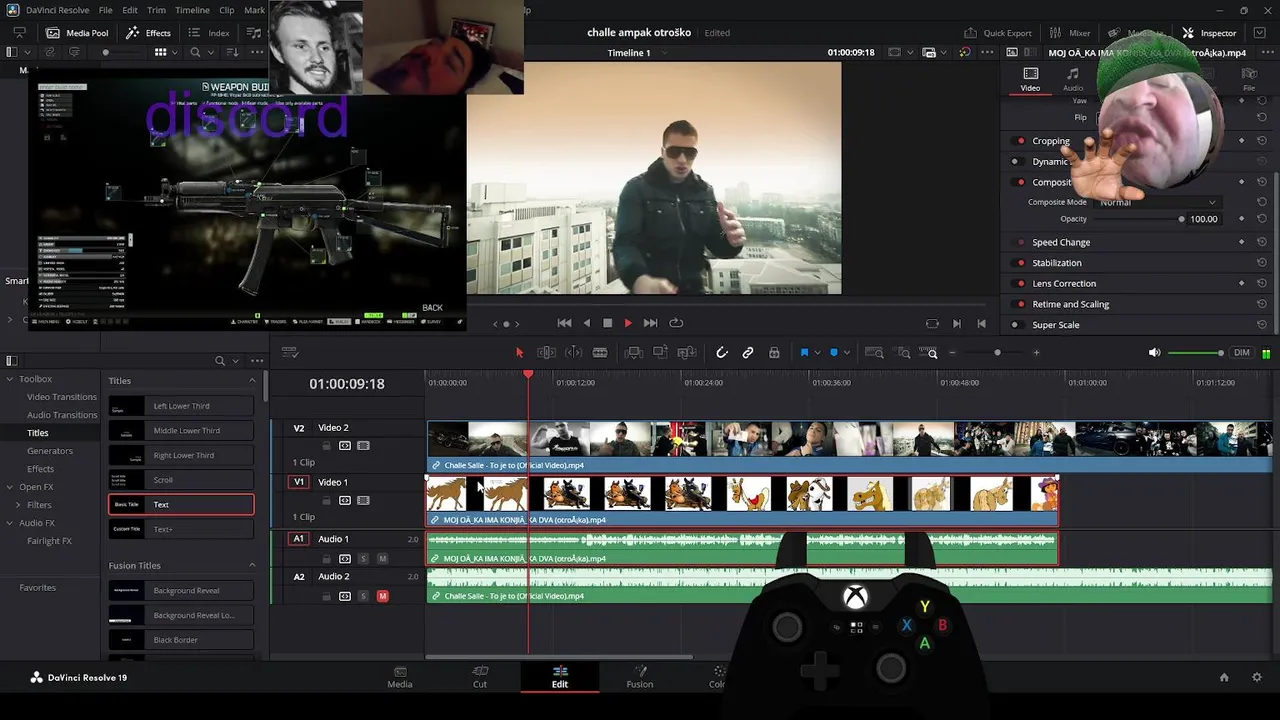Image resolution: width=1280 pixels, height=720 pixels.
Task: Open the Inspector Audio tab
Action: tap(1073, 79)
